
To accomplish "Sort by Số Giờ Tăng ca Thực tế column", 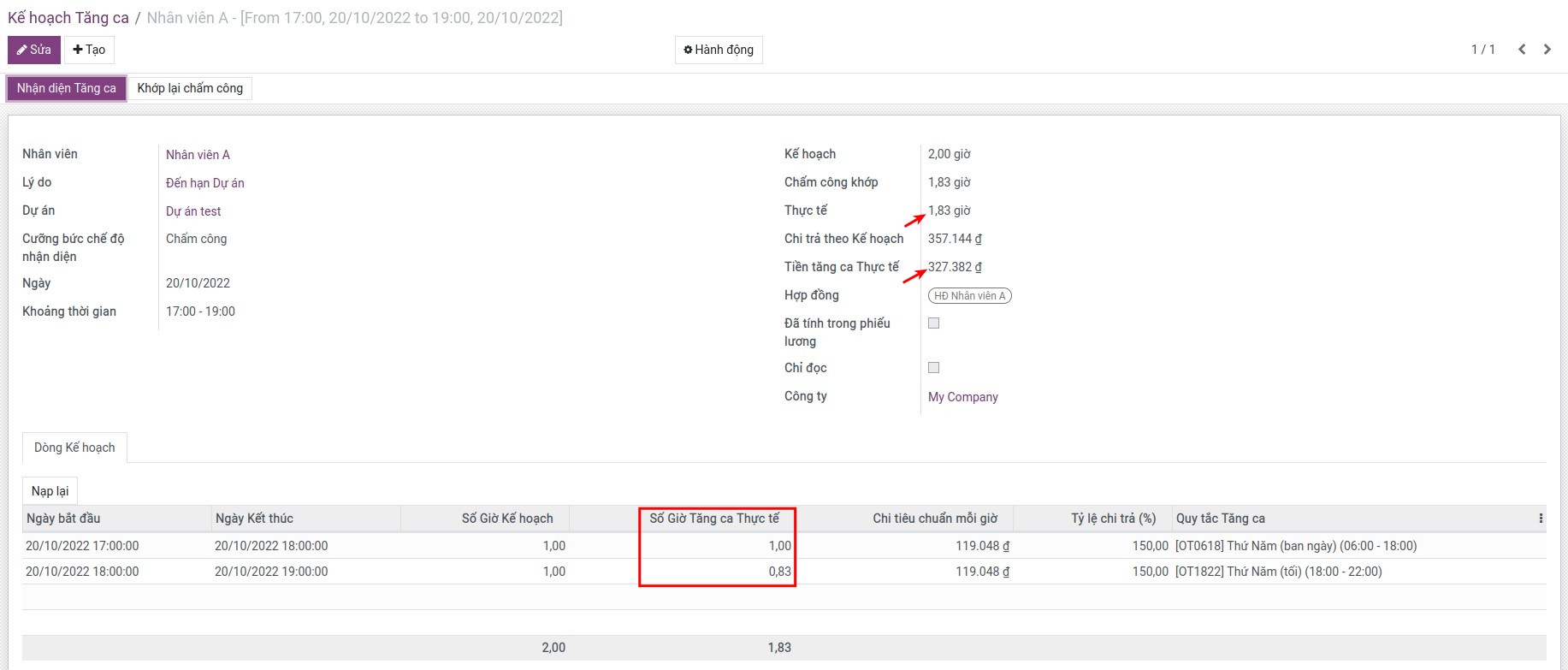I will pos(714,519).
